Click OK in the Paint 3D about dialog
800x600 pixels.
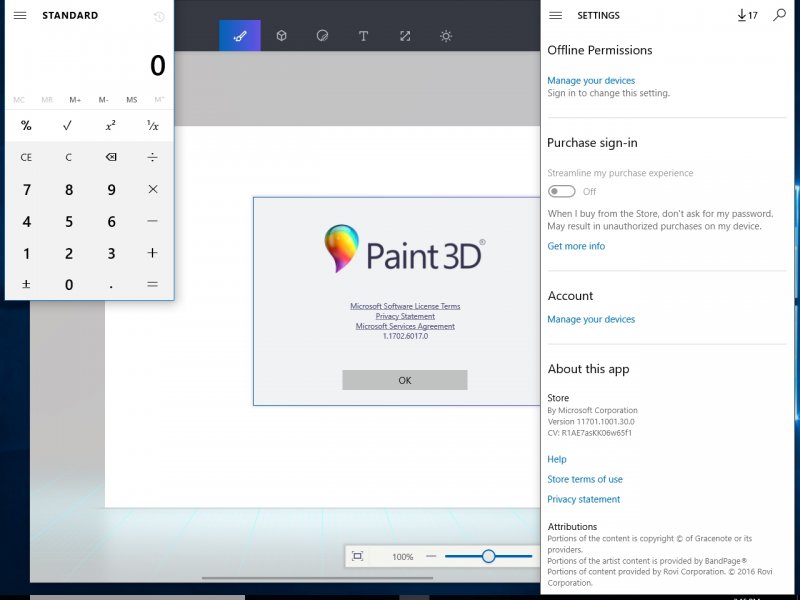pos(405,380)
